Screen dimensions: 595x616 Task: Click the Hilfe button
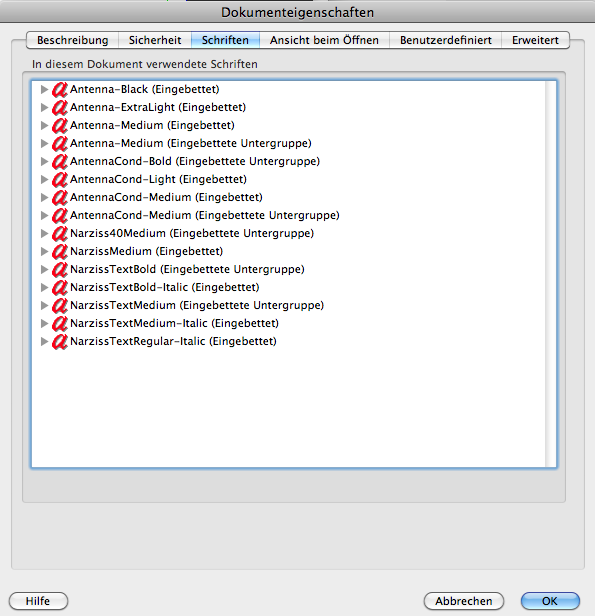(38, 601)
